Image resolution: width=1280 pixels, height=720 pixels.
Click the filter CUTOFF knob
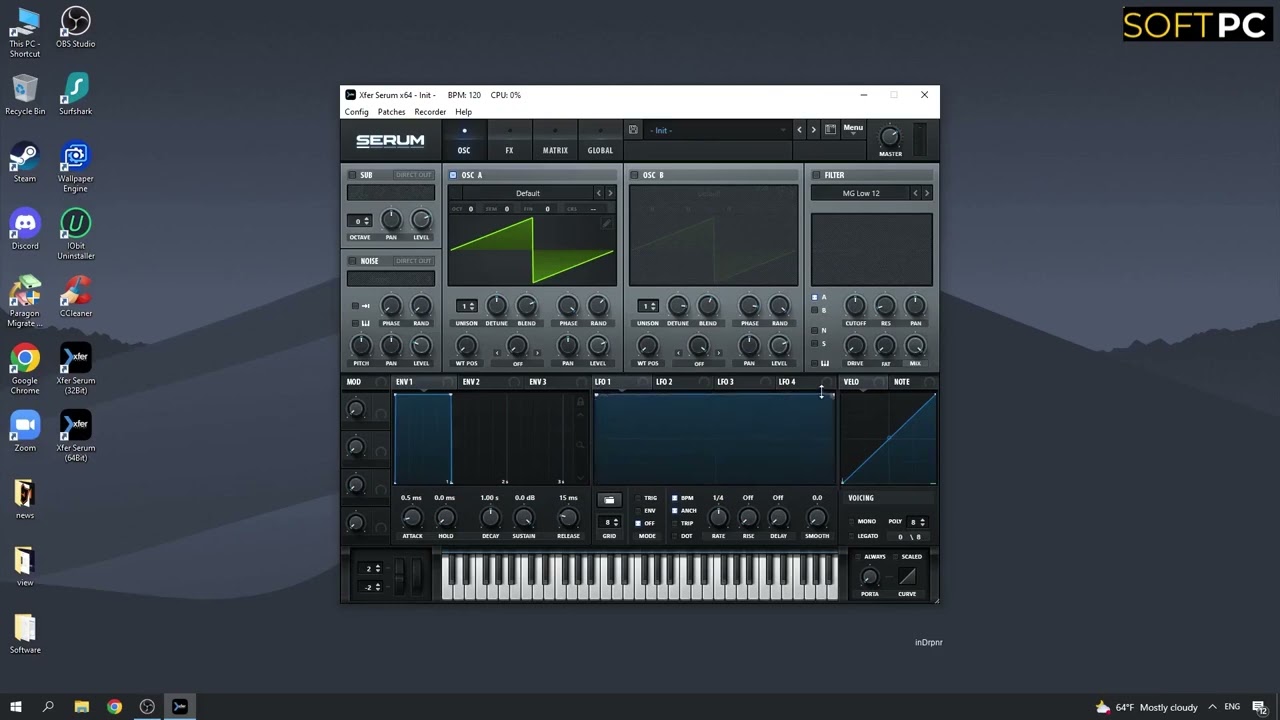click(x=855, y=305)
